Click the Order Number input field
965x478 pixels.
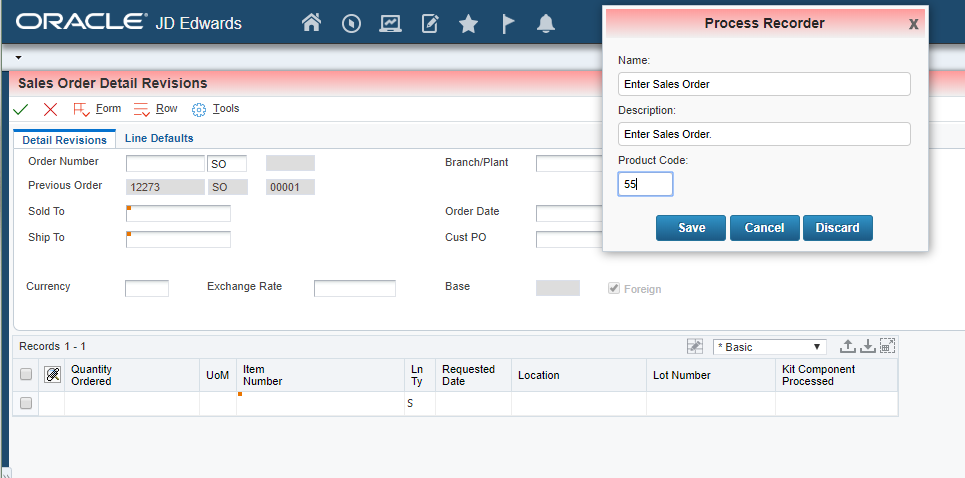tap(165, 164)
